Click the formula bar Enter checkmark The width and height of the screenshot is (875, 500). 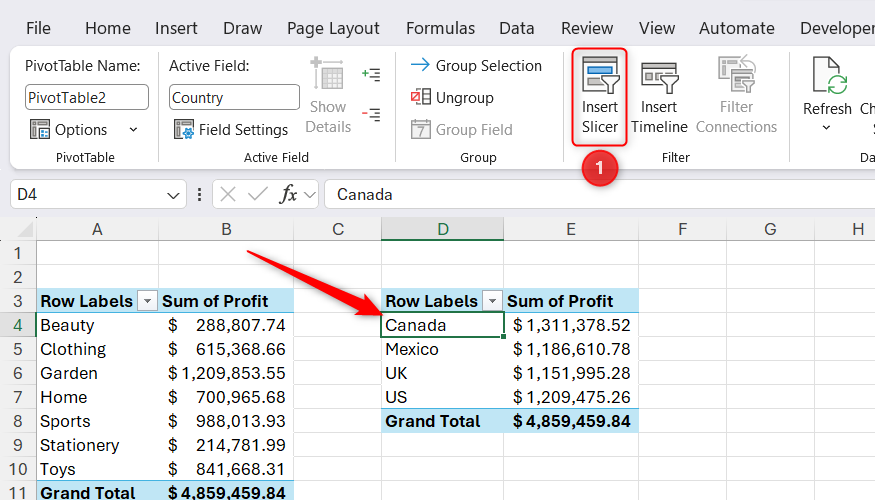(258, 194)
